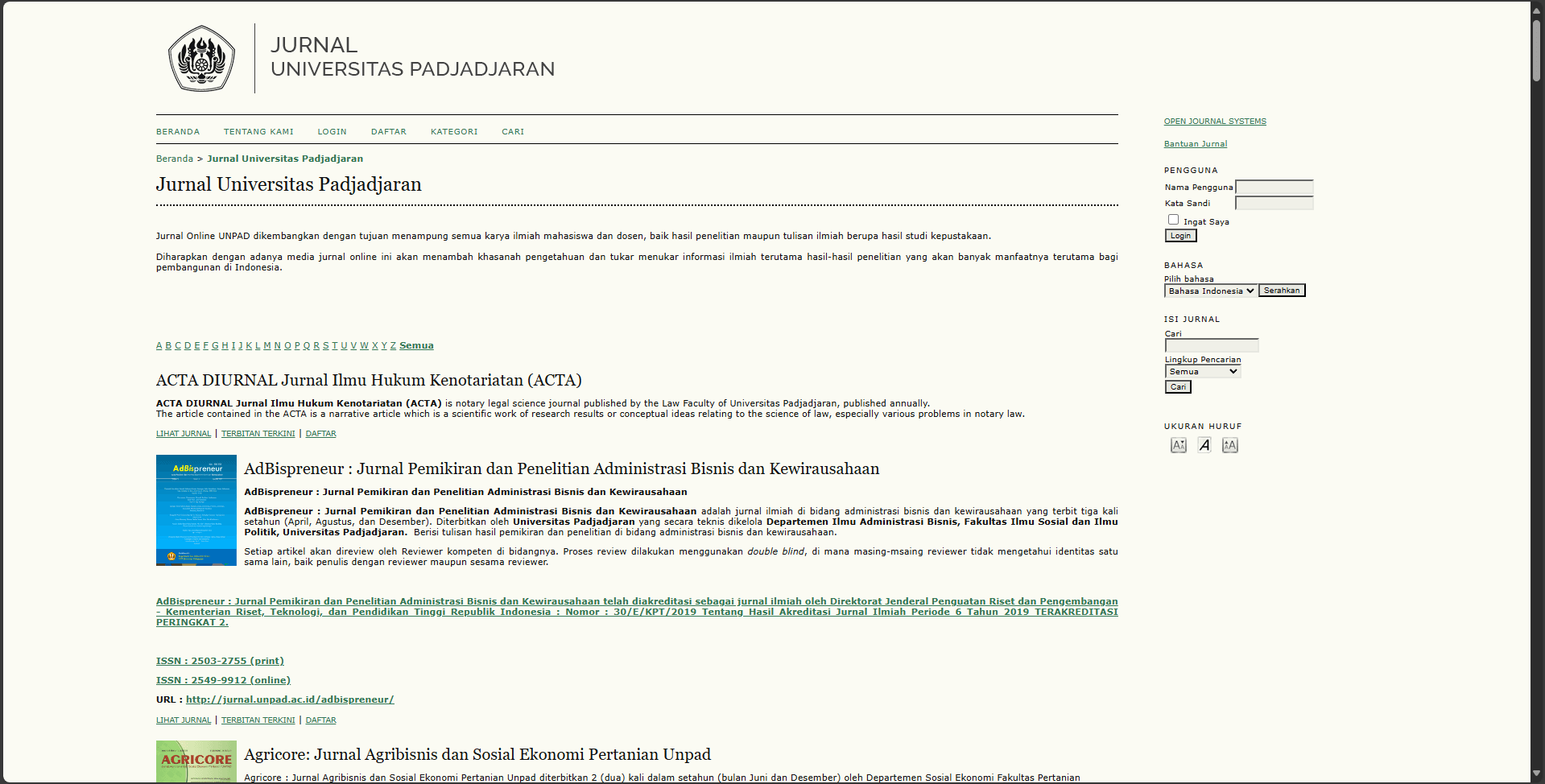The image size is (1545, 784).
Task: Select LOGIN in the top navigation bar
Action: point(332,131)
